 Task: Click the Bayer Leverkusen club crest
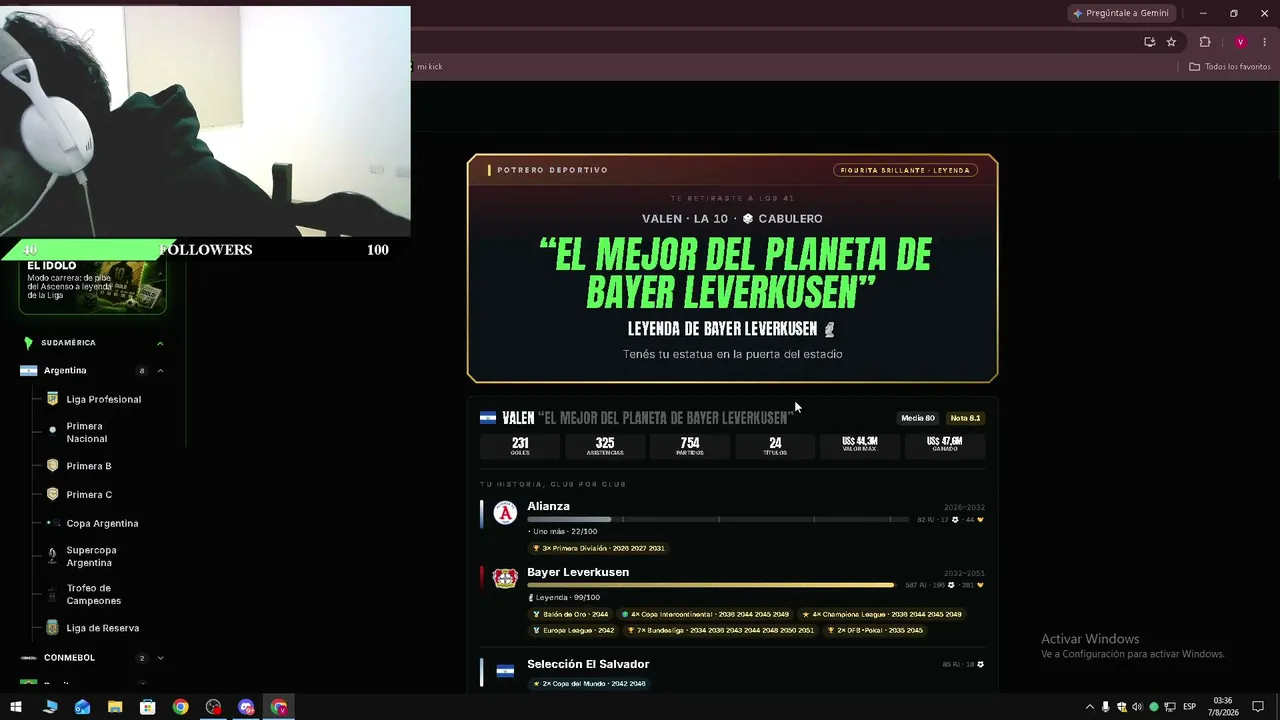pos(505,579)
